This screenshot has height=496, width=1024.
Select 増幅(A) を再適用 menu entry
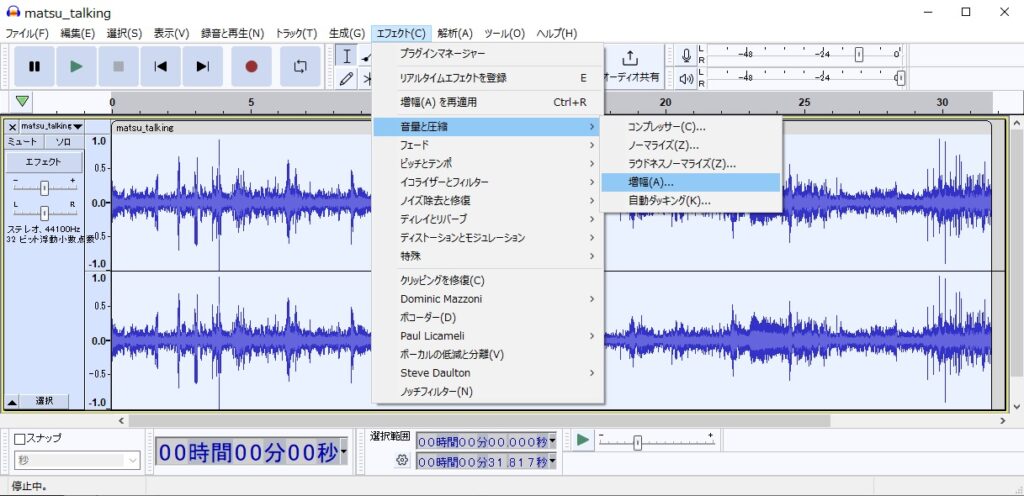(488, 102)
